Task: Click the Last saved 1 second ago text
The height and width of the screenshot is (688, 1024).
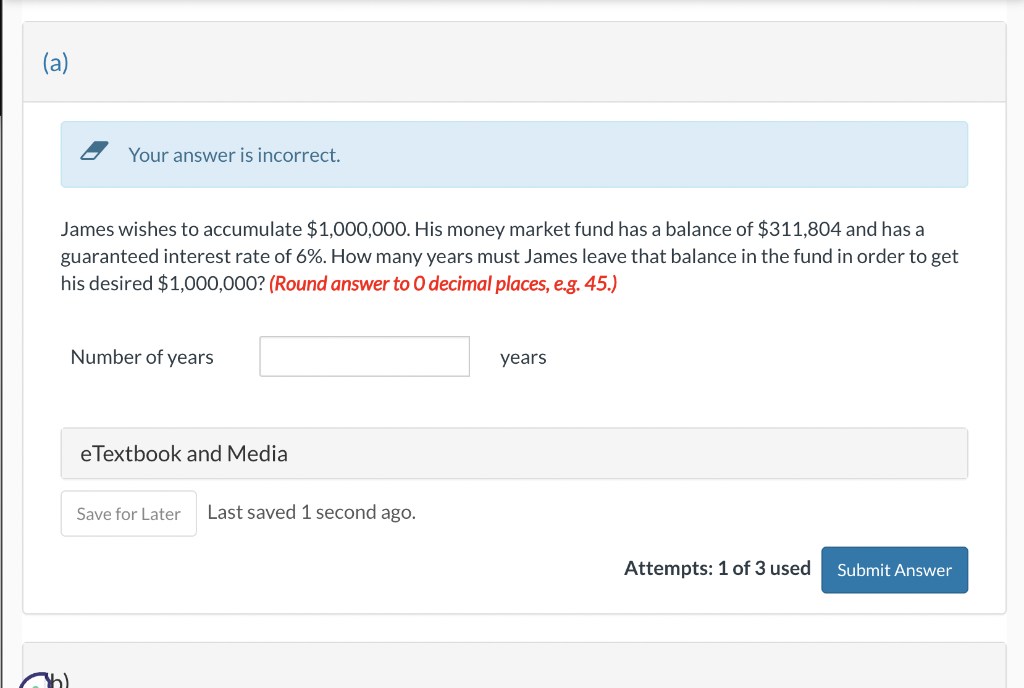Action: [x=311, y=512]
